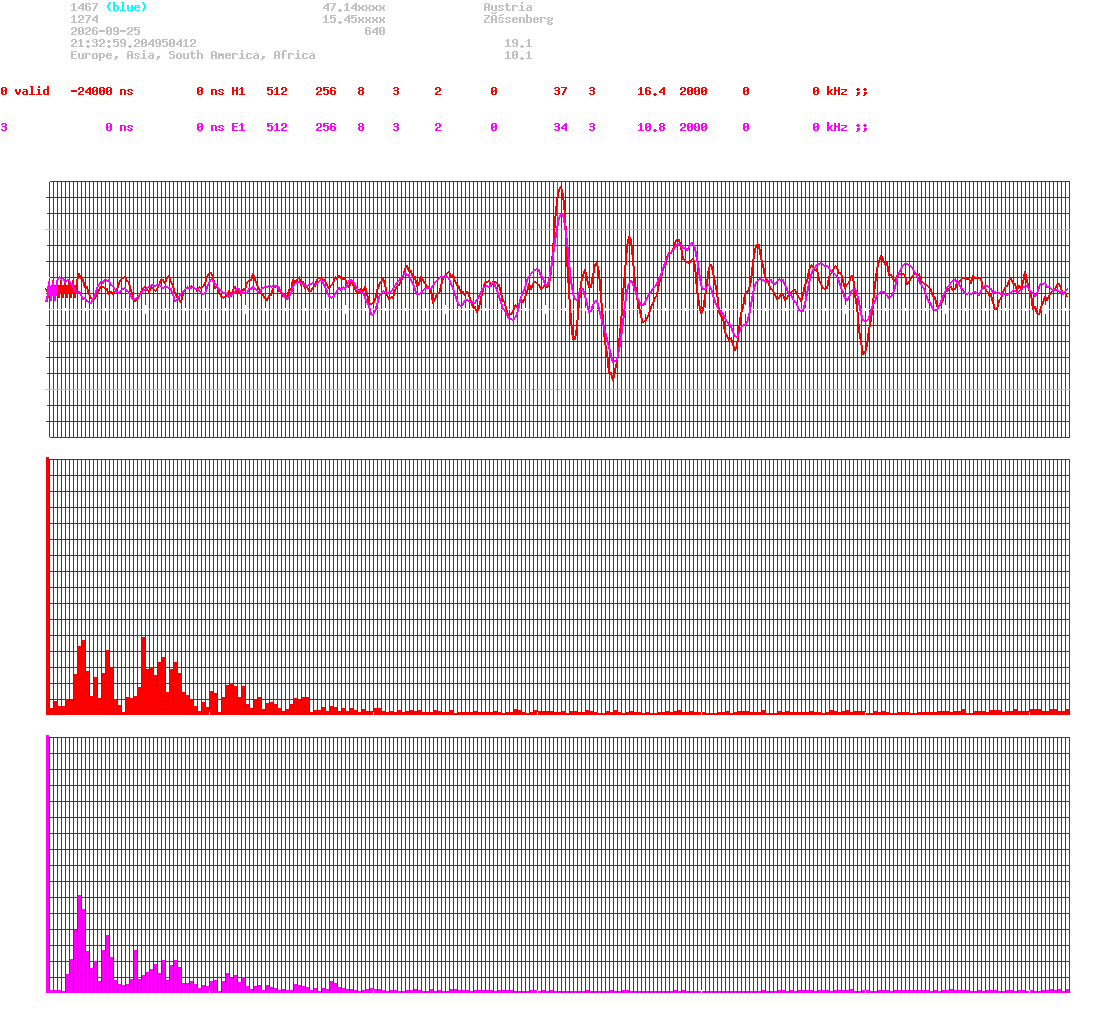Click the country name "Austria"
The height and width of the screenshot is (1015, 1095).
coord(508,7)
